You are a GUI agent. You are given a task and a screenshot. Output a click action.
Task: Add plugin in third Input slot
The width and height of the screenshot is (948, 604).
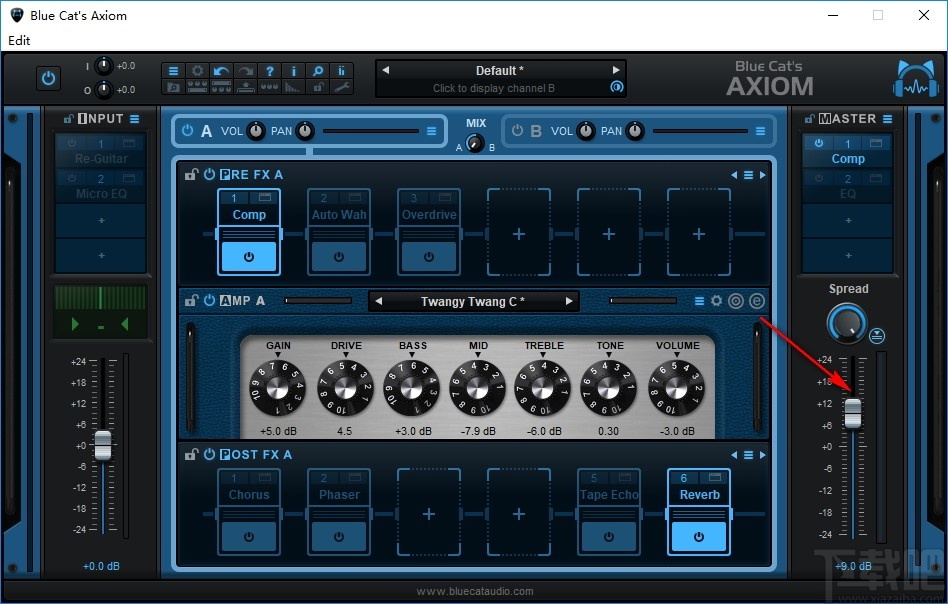tap(101, 221)
